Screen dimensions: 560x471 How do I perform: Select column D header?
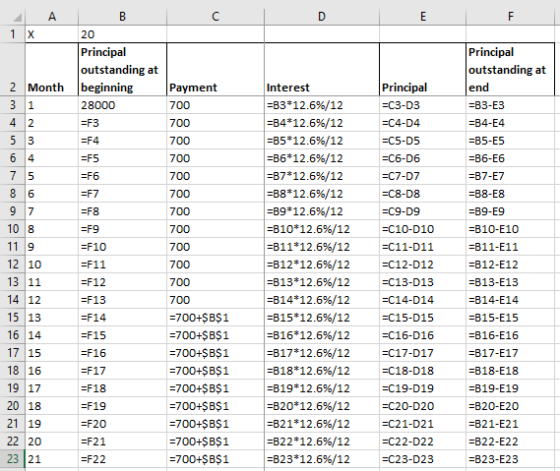(x=322, y=16)
